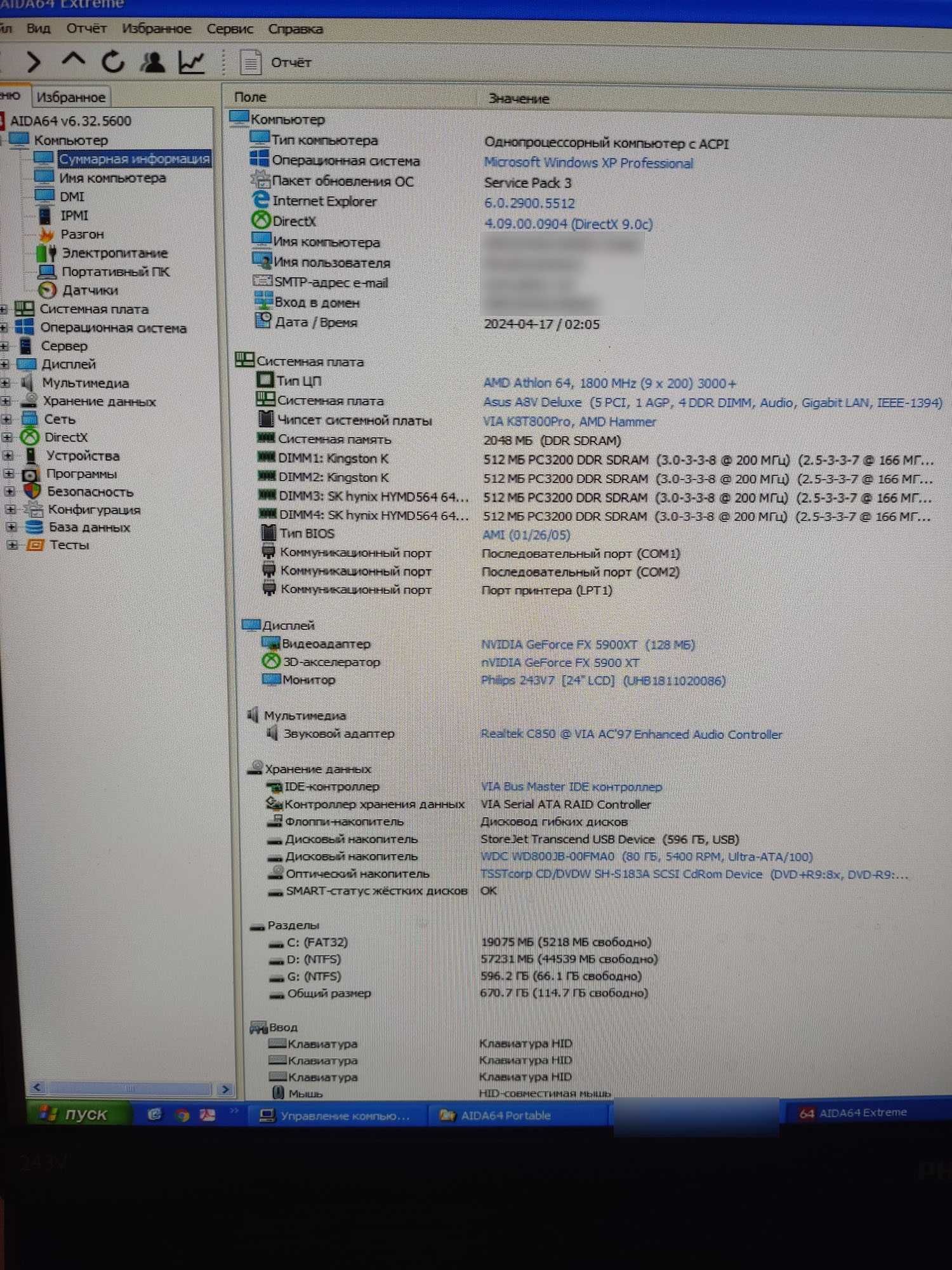Open Realtek C850 audio controller link
Screen dimensions: 952x1270
(631, 734)
